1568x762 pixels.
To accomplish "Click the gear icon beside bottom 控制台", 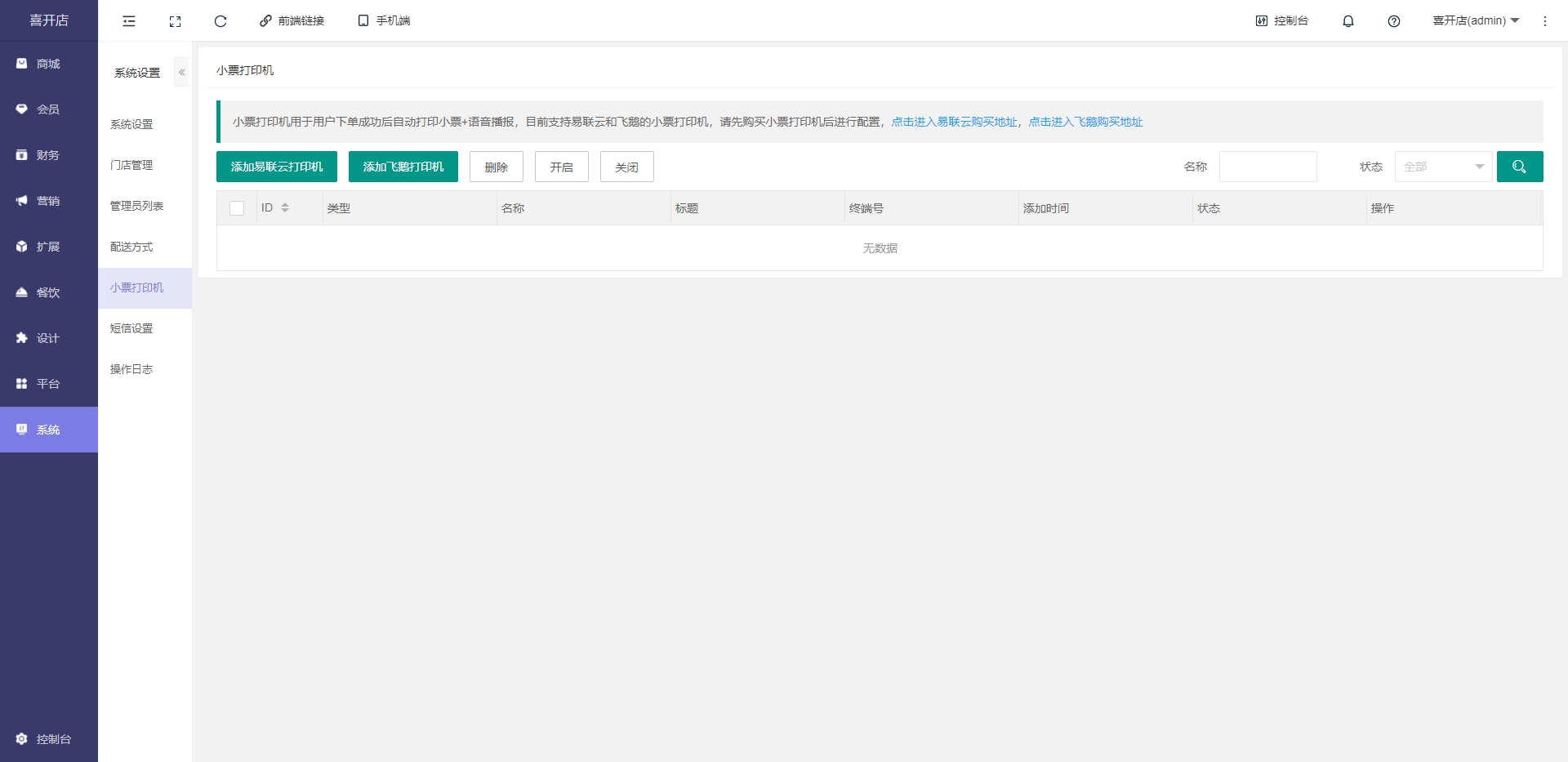I will tap(22, 739).
